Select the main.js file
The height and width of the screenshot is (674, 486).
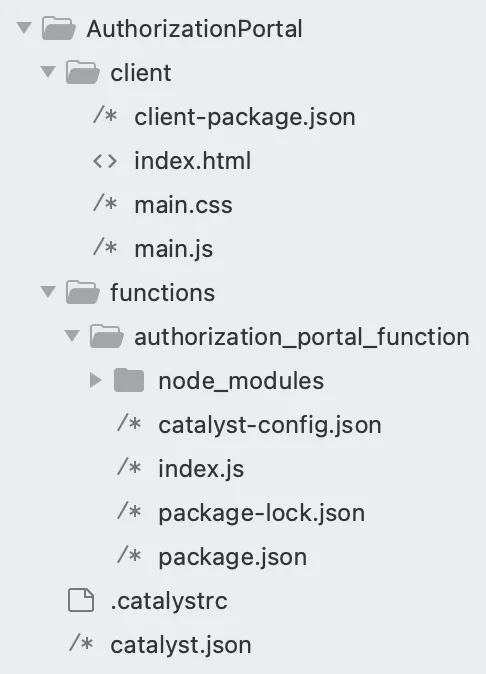[x=174, y=249]
